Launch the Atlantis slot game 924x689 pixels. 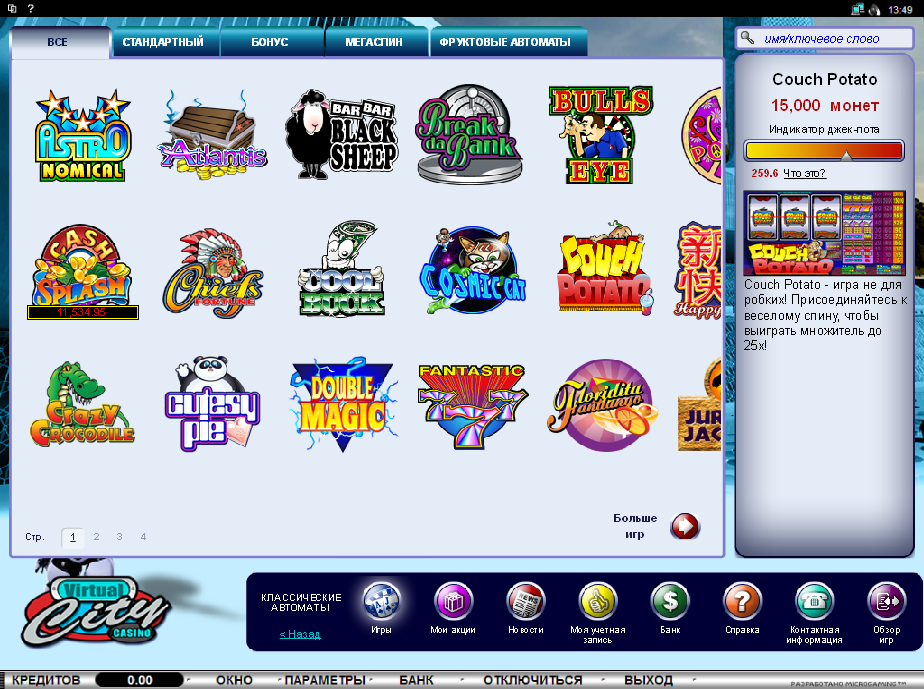click(x=212, y=136)
